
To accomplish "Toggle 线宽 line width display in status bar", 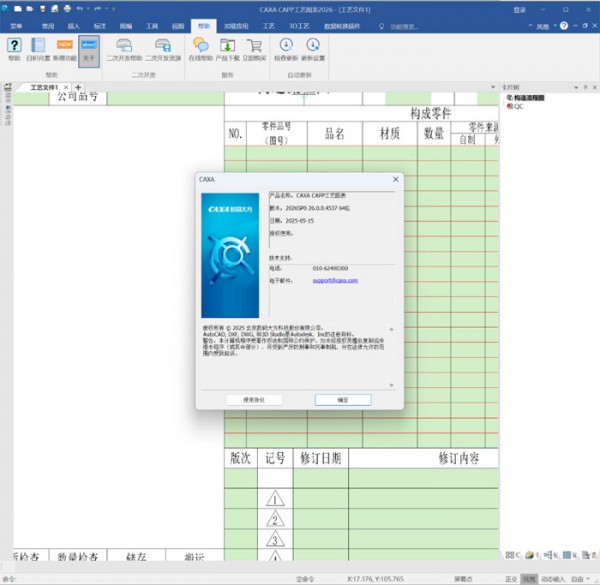I will pos(530,579).
